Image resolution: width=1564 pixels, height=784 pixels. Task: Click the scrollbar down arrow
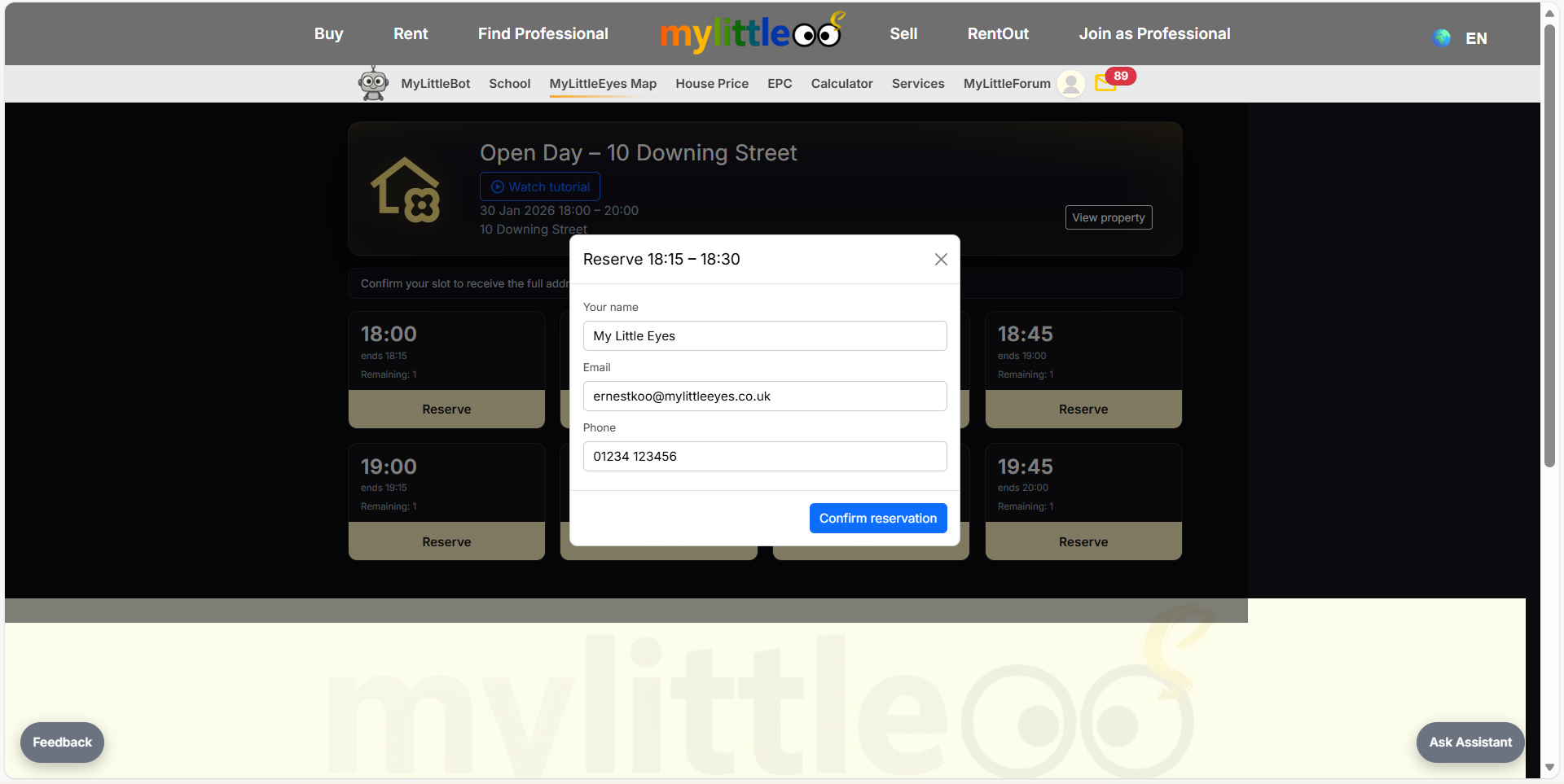[x=1551, y=768]
